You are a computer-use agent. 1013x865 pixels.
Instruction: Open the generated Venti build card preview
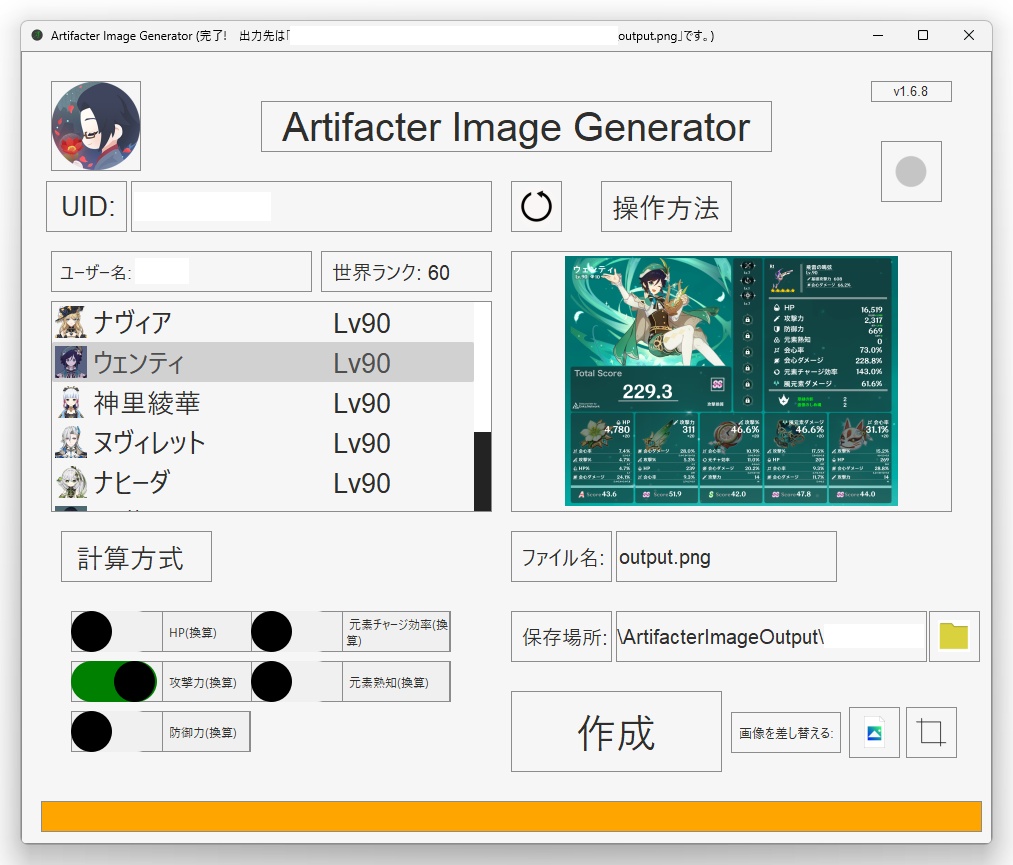coord(731,381)
